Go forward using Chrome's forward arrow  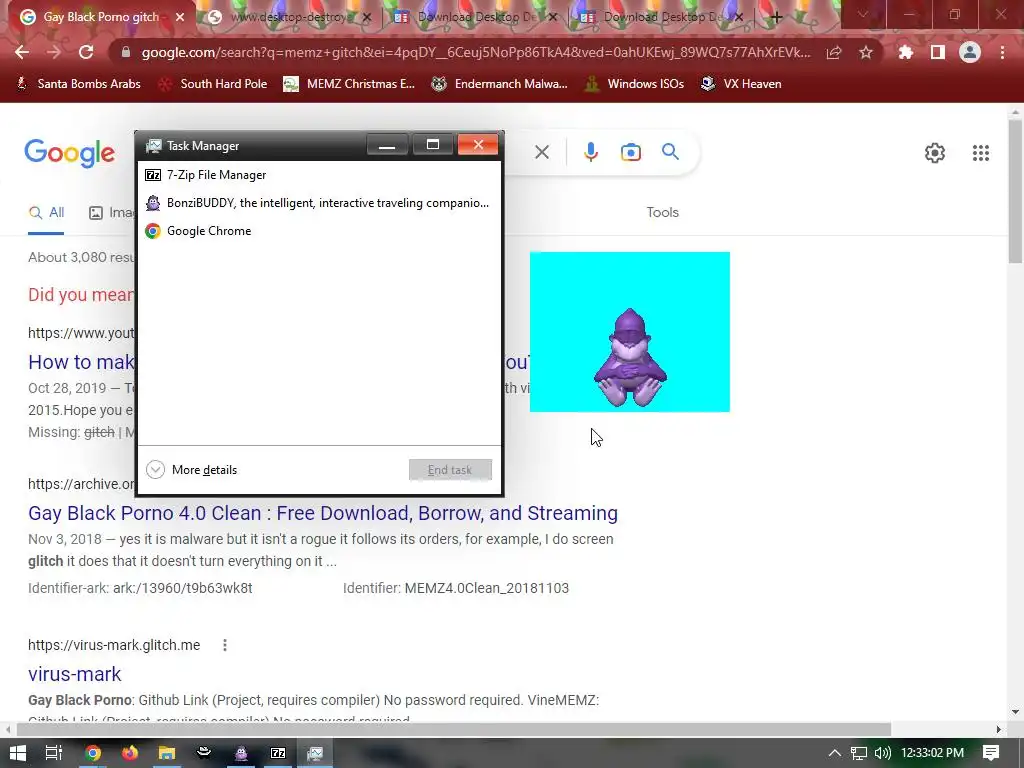(x=54, y=52)
